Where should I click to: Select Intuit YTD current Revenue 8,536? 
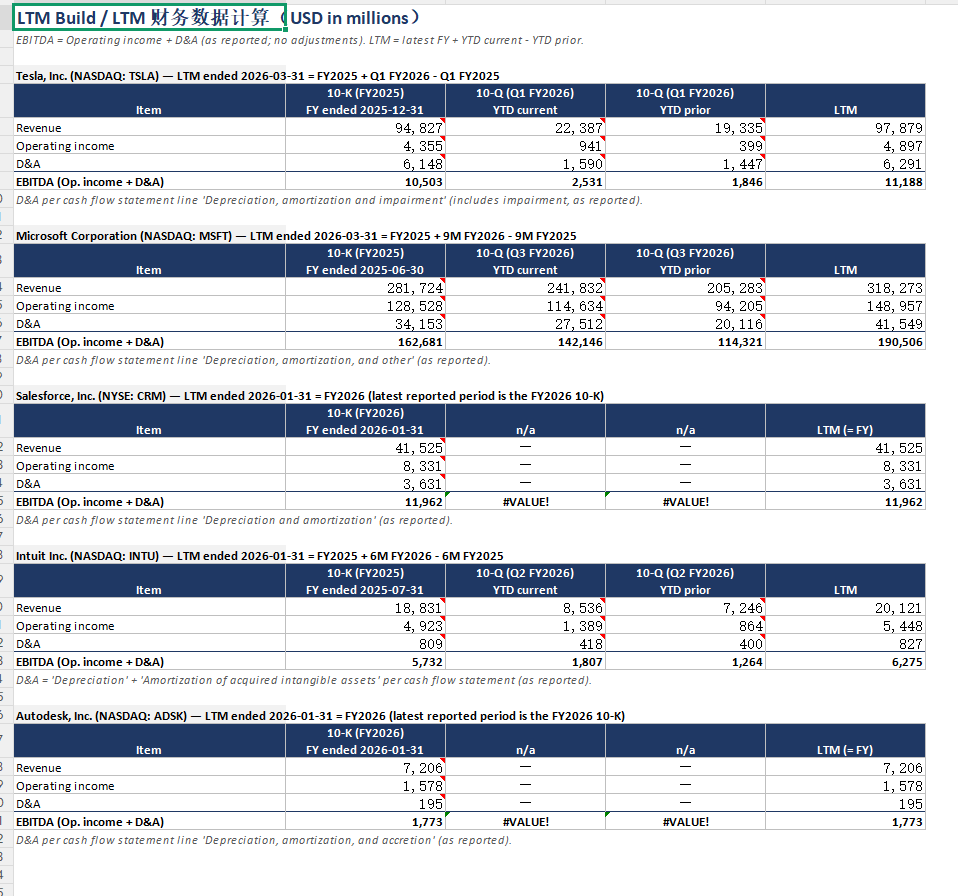pyautogui.click(x=525, y=608)
